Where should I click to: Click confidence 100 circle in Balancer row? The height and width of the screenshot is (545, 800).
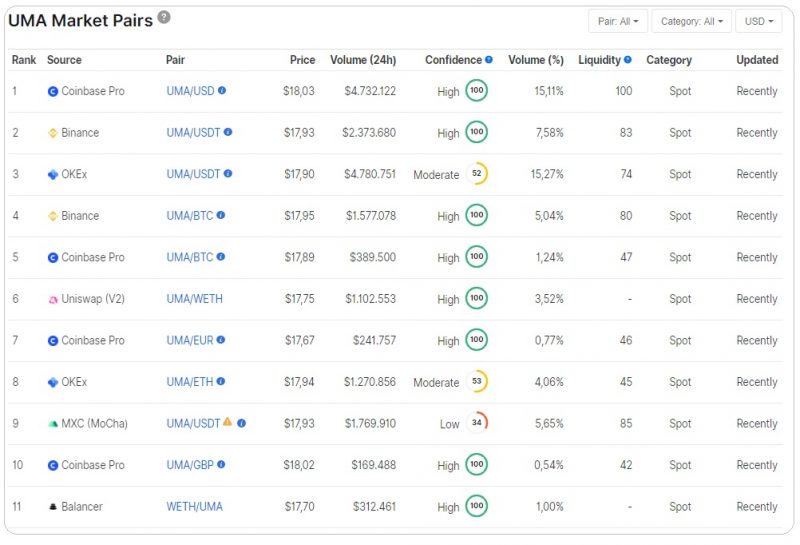477,506
